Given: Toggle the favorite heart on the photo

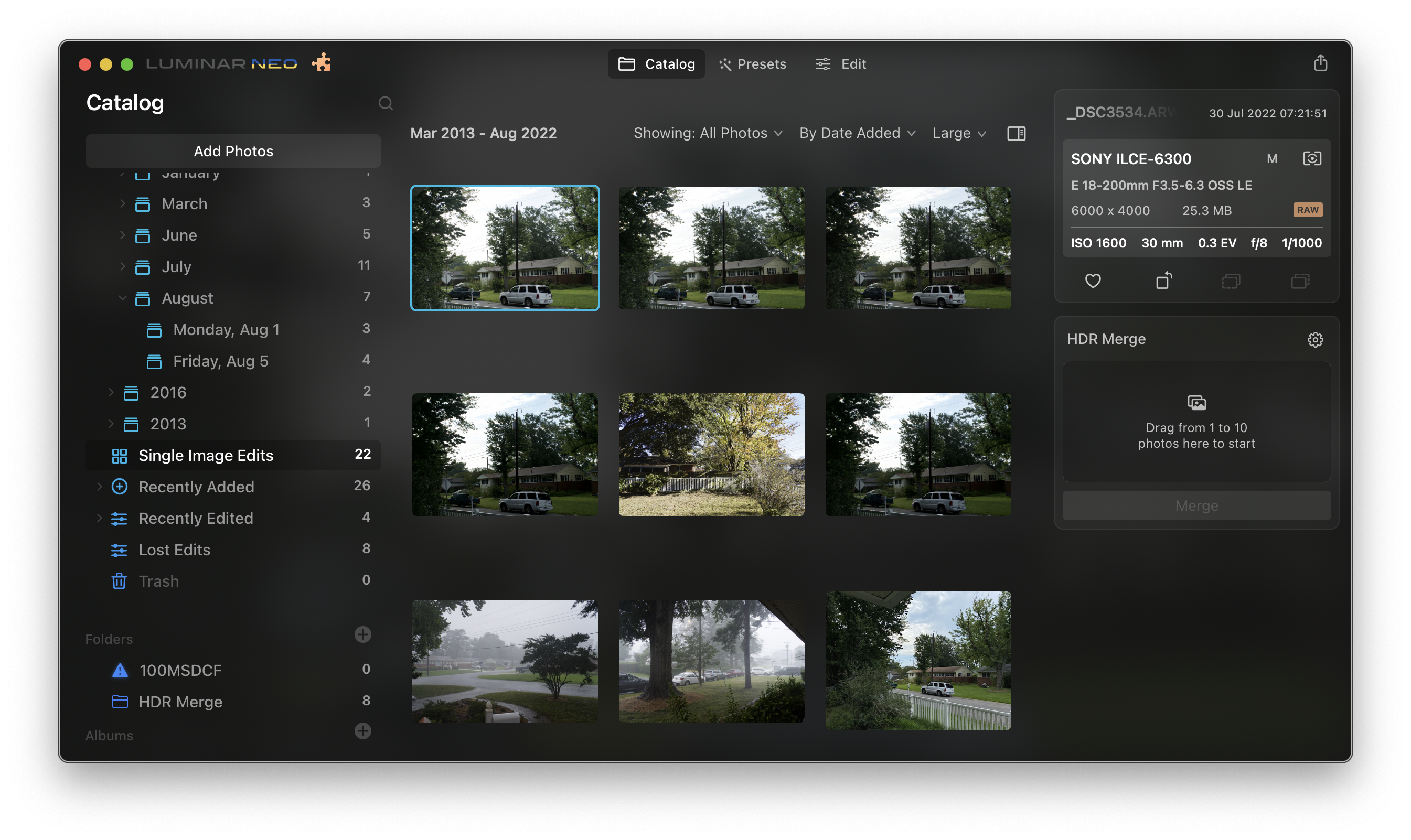Looking at the screenshot, I should tap(1093, 280).
